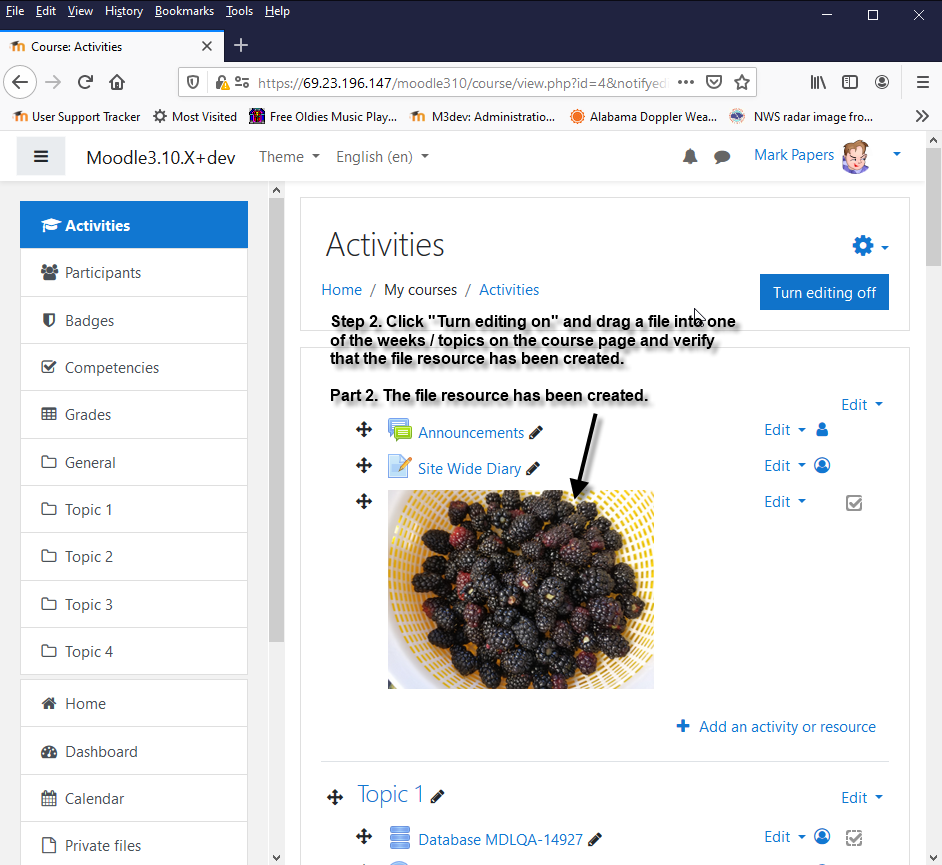Click move handle beside blackberry image

pyautogui.click(x=364, y=501)
